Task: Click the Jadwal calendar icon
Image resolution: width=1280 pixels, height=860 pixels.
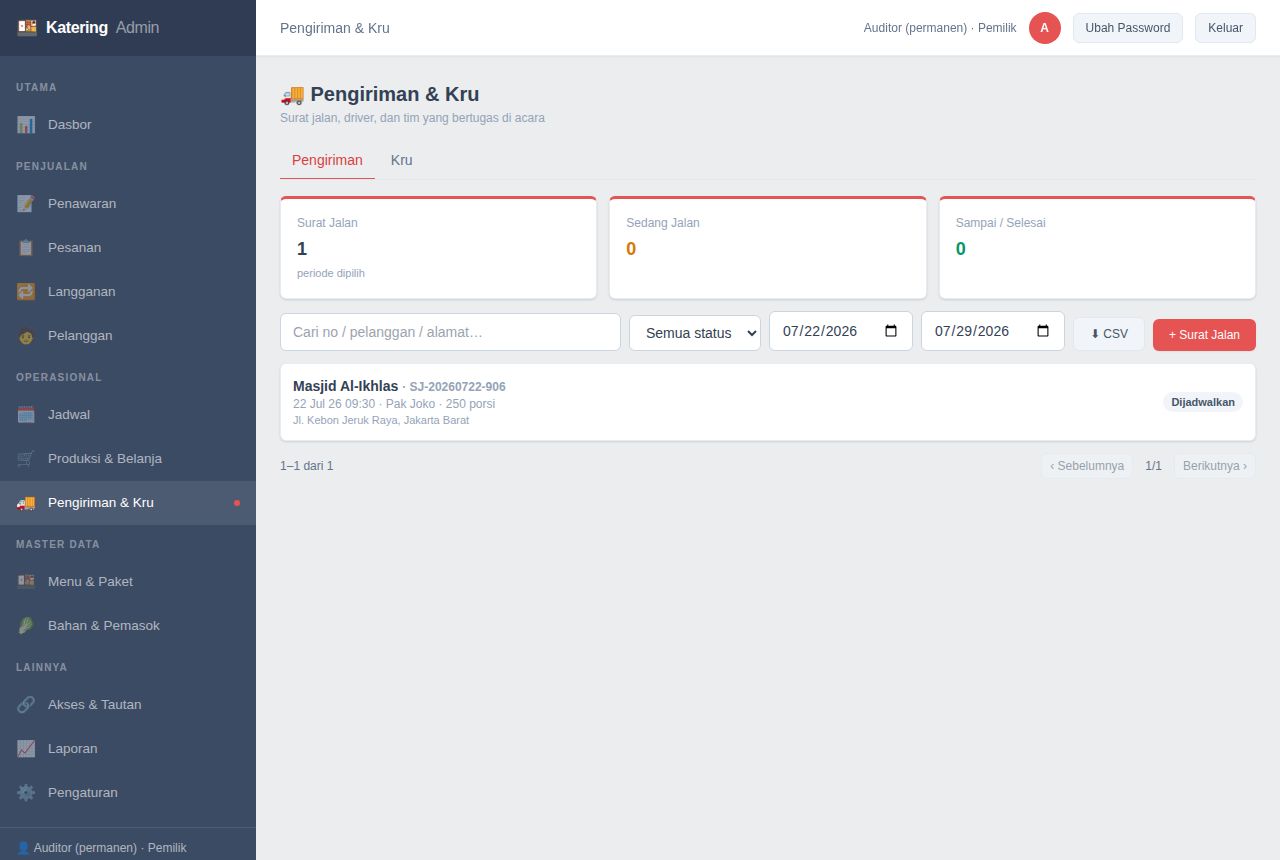Action: pos(26,415)
